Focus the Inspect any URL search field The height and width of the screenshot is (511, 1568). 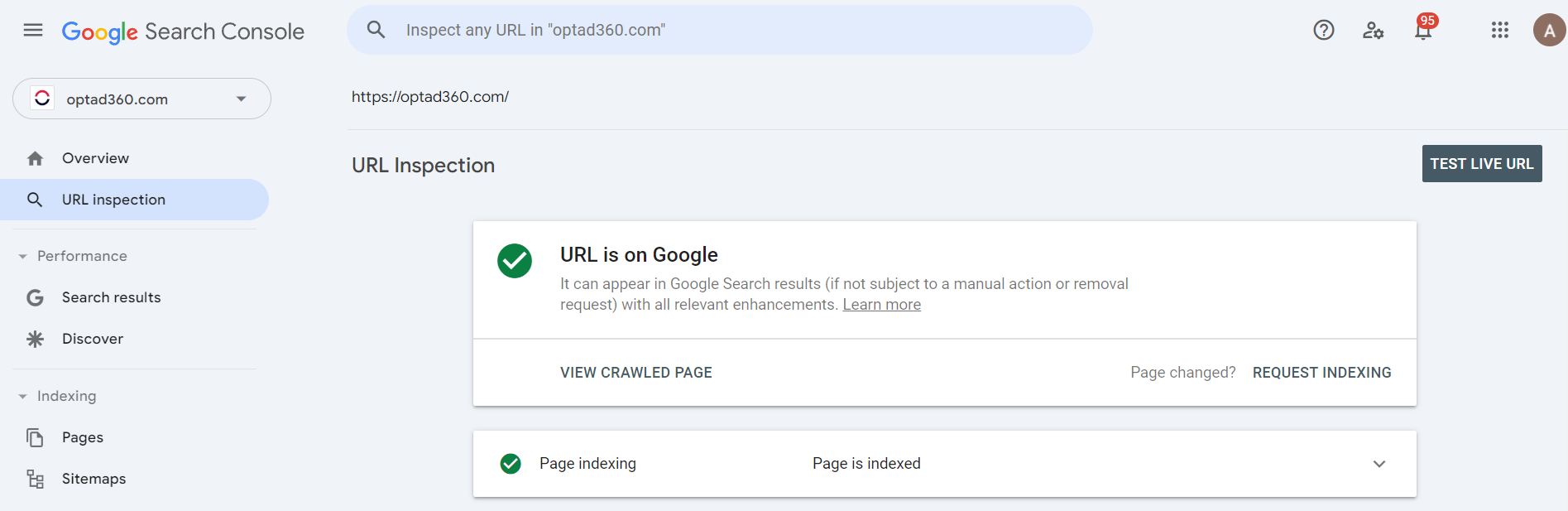pos(720,30)
